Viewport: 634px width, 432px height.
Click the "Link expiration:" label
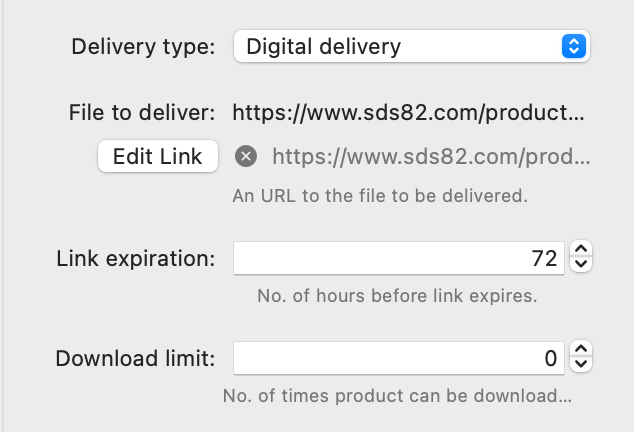tap(136, 258)
